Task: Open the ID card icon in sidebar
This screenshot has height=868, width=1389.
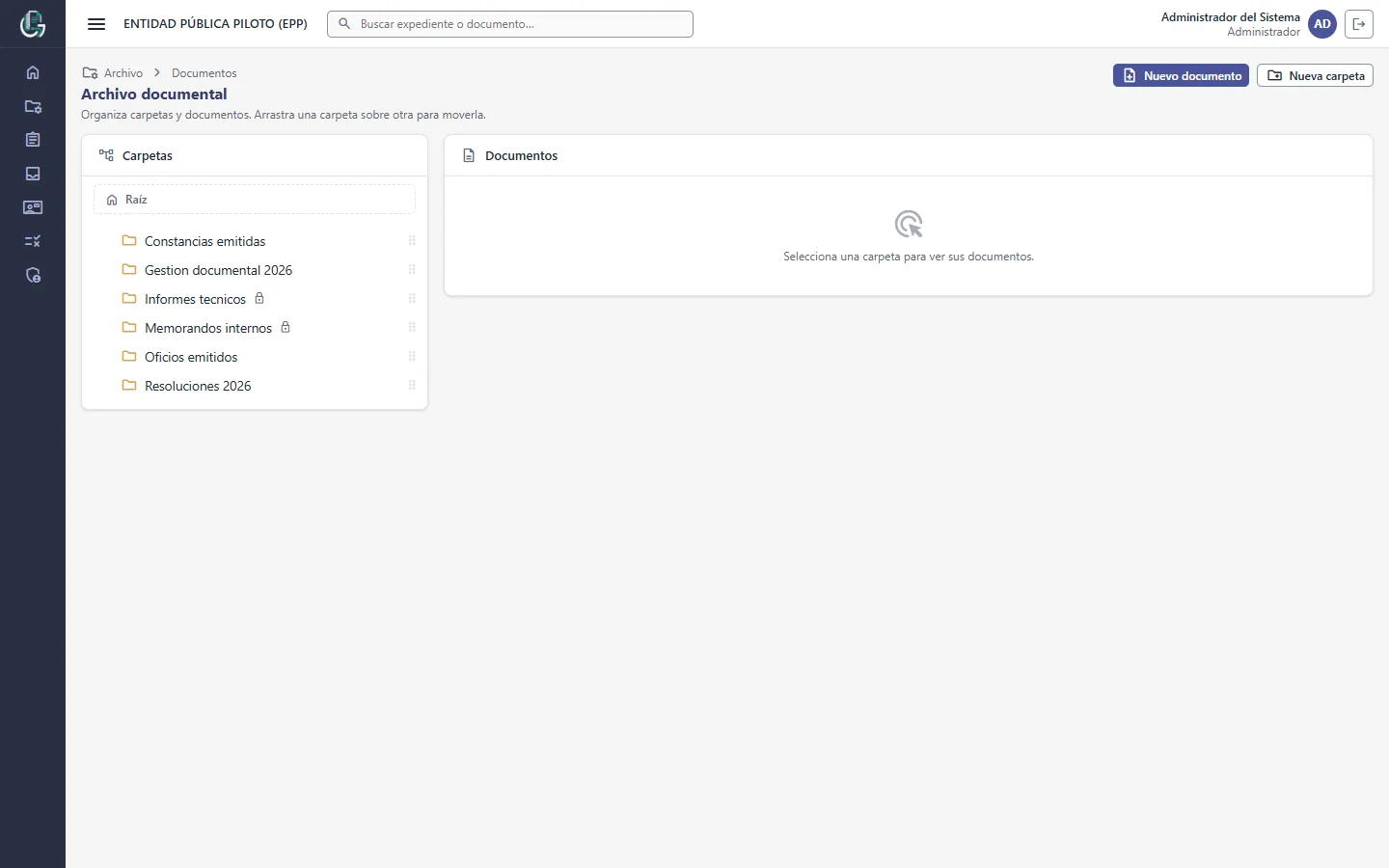Action: coord(33,207)
